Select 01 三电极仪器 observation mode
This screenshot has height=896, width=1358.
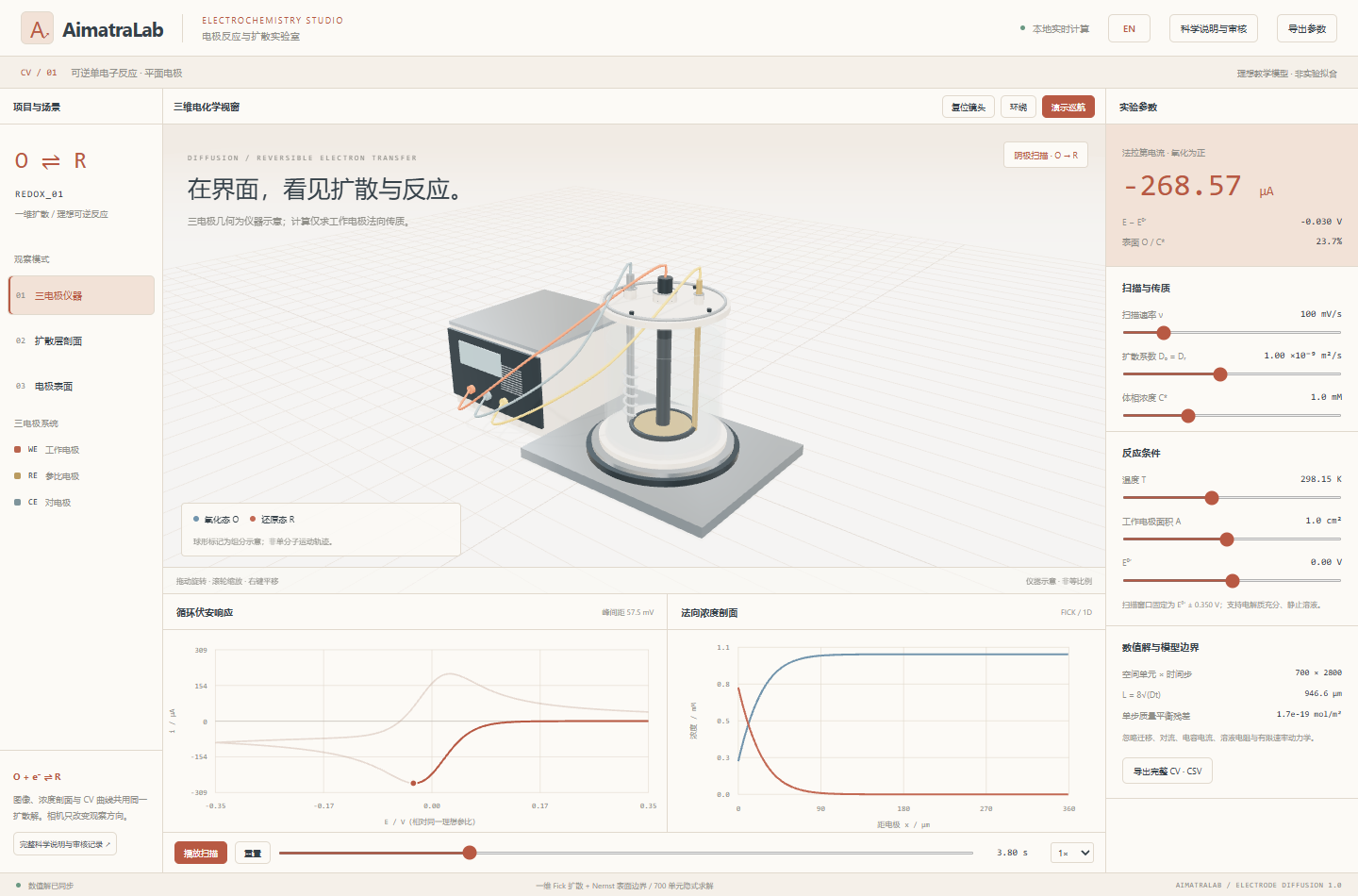81,295
